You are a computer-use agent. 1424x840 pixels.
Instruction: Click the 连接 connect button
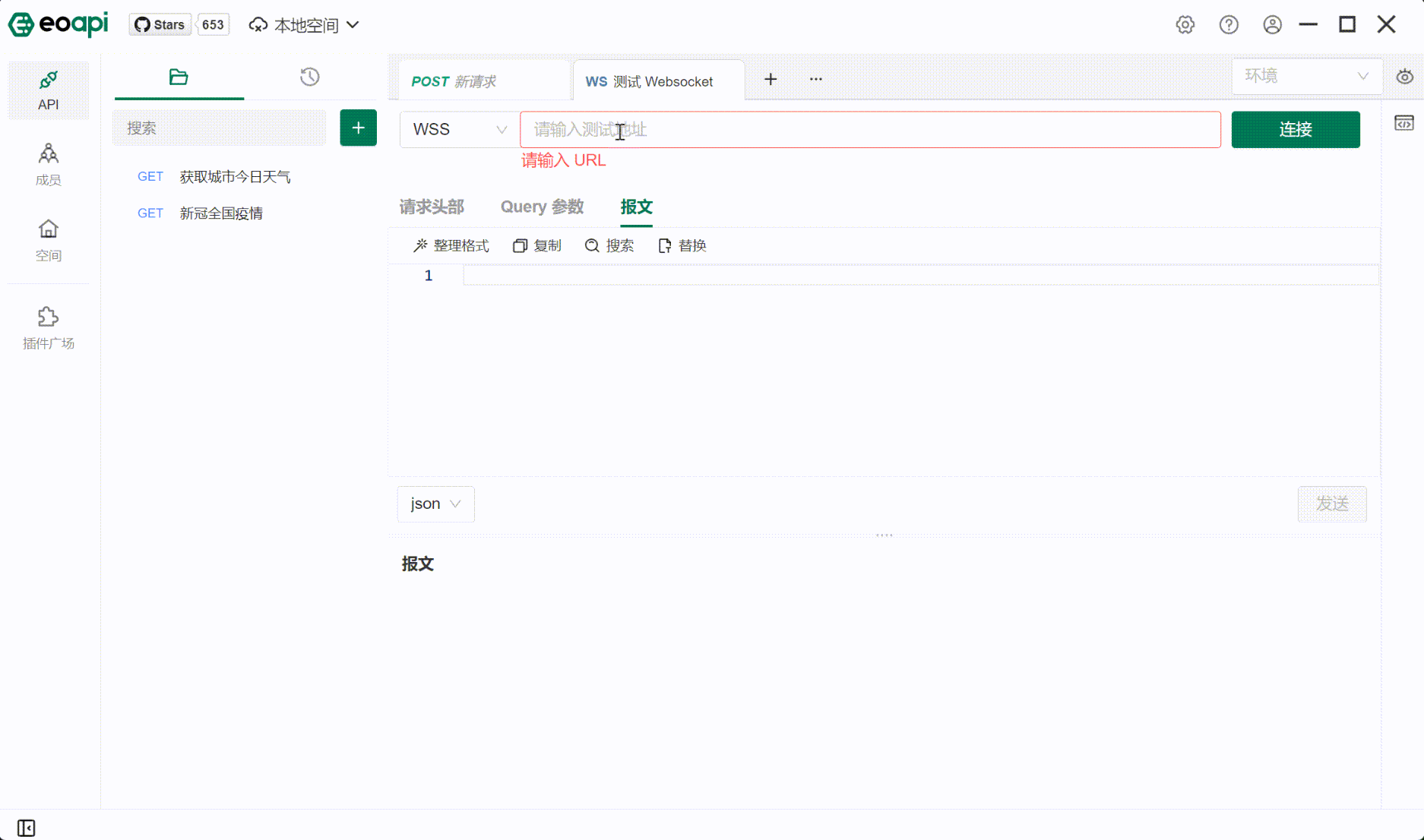pos(1295,129)
